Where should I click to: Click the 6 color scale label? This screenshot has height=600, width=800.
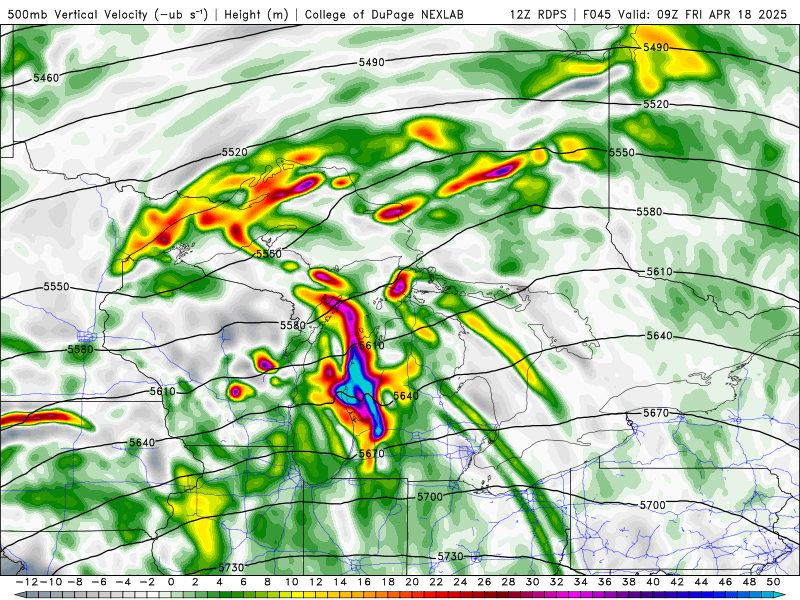point(243,582)
